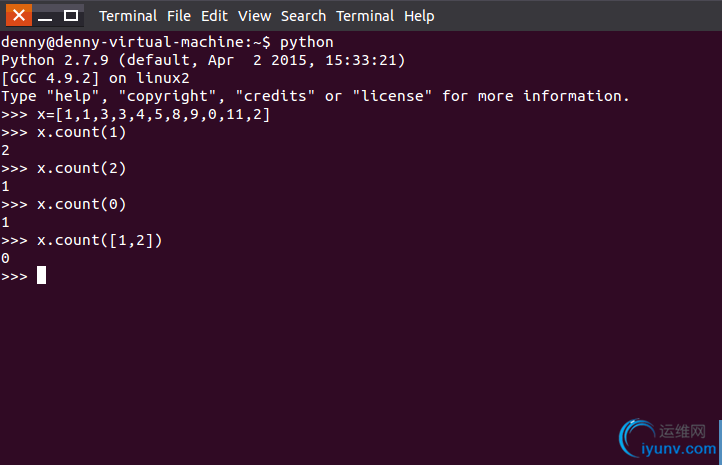Click the iyunv.com watermark logo
Image resolution: width=722 pixels, height=465 pixels.
(x=668, y=438)
